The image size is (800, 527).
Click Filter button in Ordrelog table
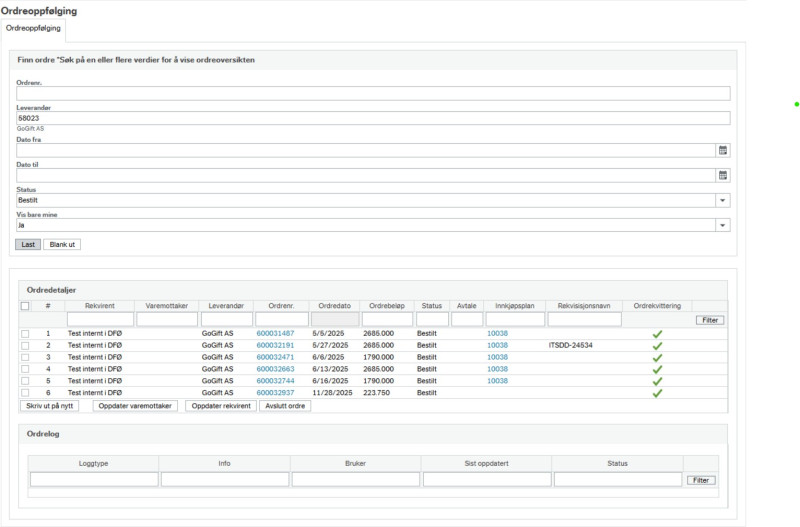(x=701, y=480)
